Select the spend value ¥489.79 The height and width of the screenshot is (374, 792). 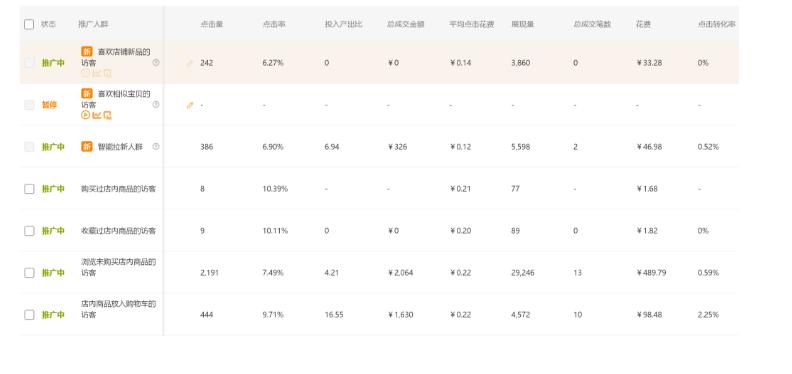(x=652, y=272)
